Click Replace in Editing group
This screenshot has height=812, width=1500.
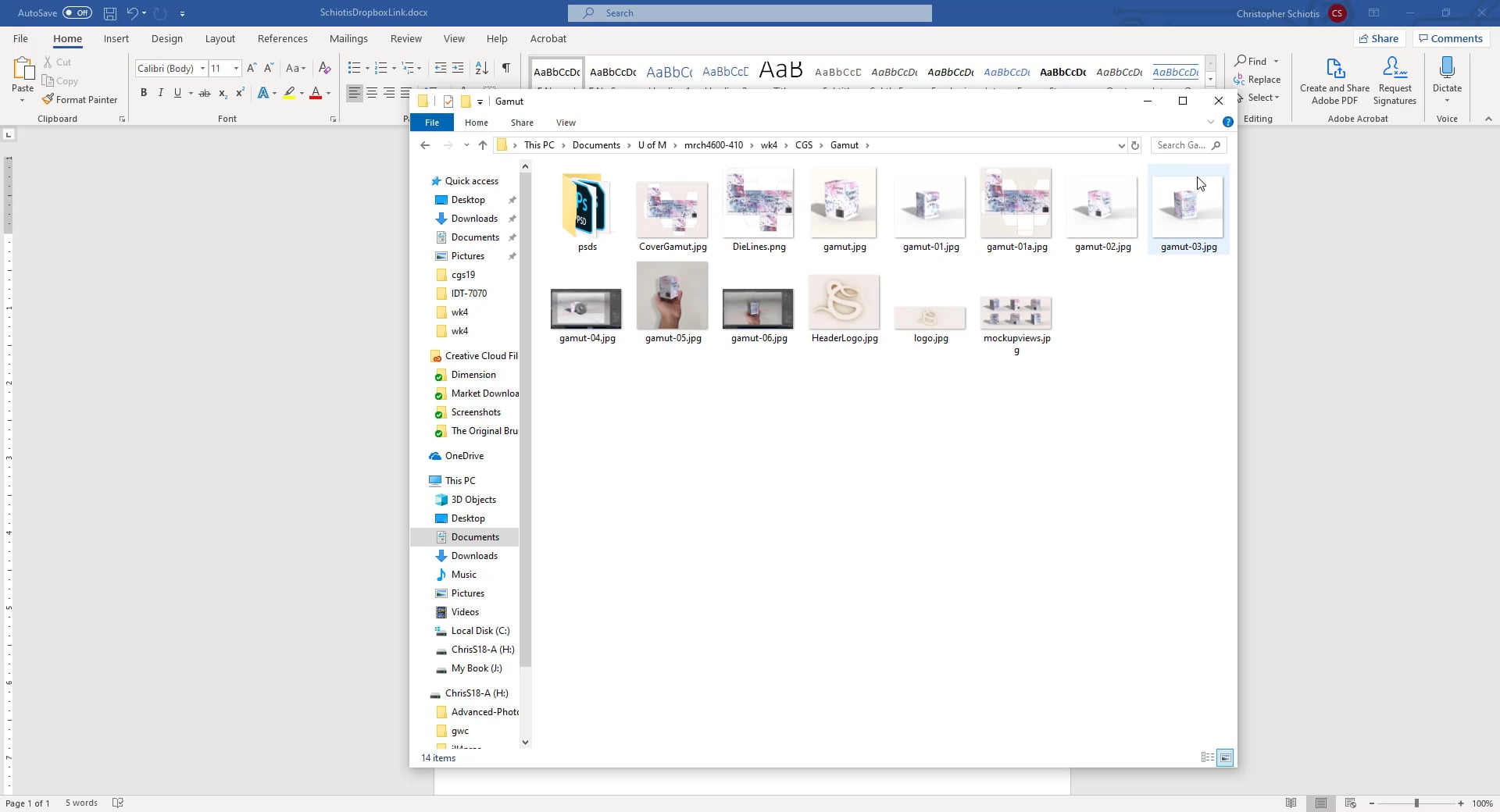1258,80
